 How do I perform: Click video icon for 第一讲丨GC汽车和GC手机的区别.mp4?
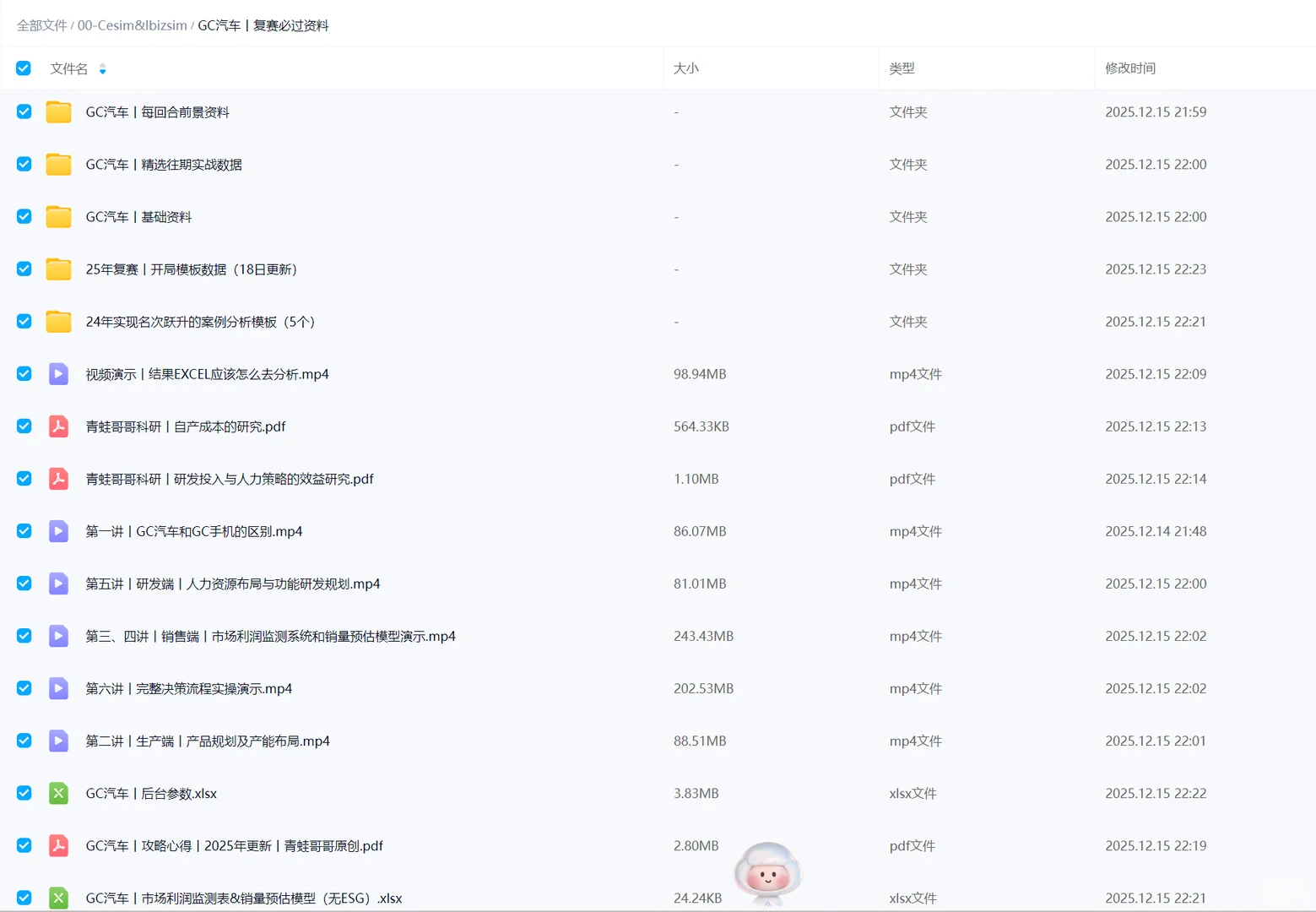tap(58, 531)
